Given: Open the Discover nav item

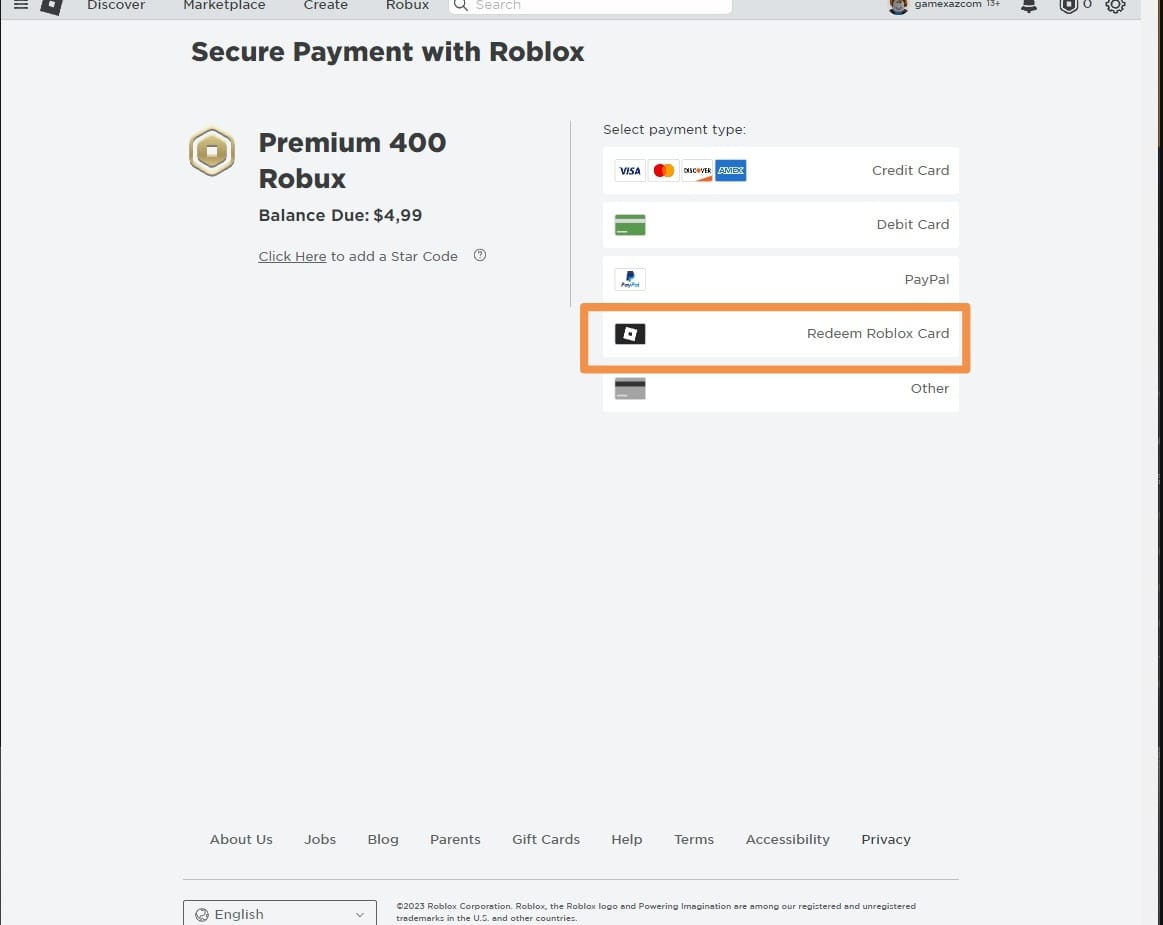Looking at the screenshot, I should [x=116, y=5].
